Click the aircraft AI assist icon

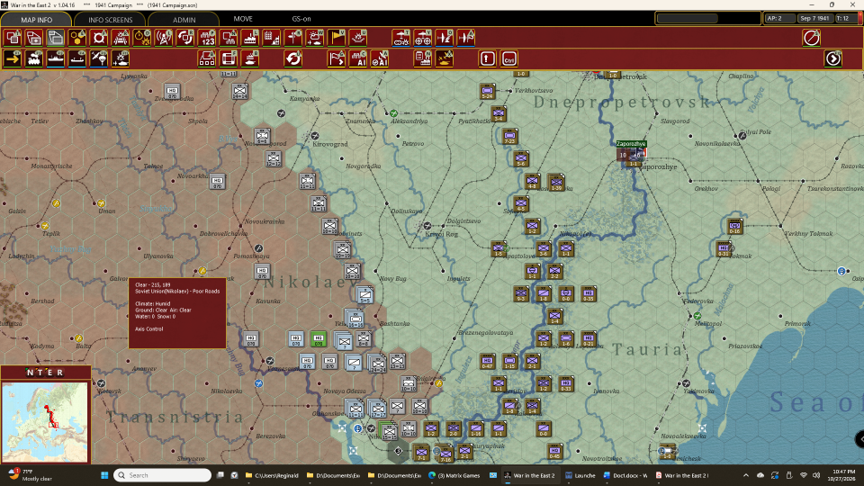[x=380, y=58]
